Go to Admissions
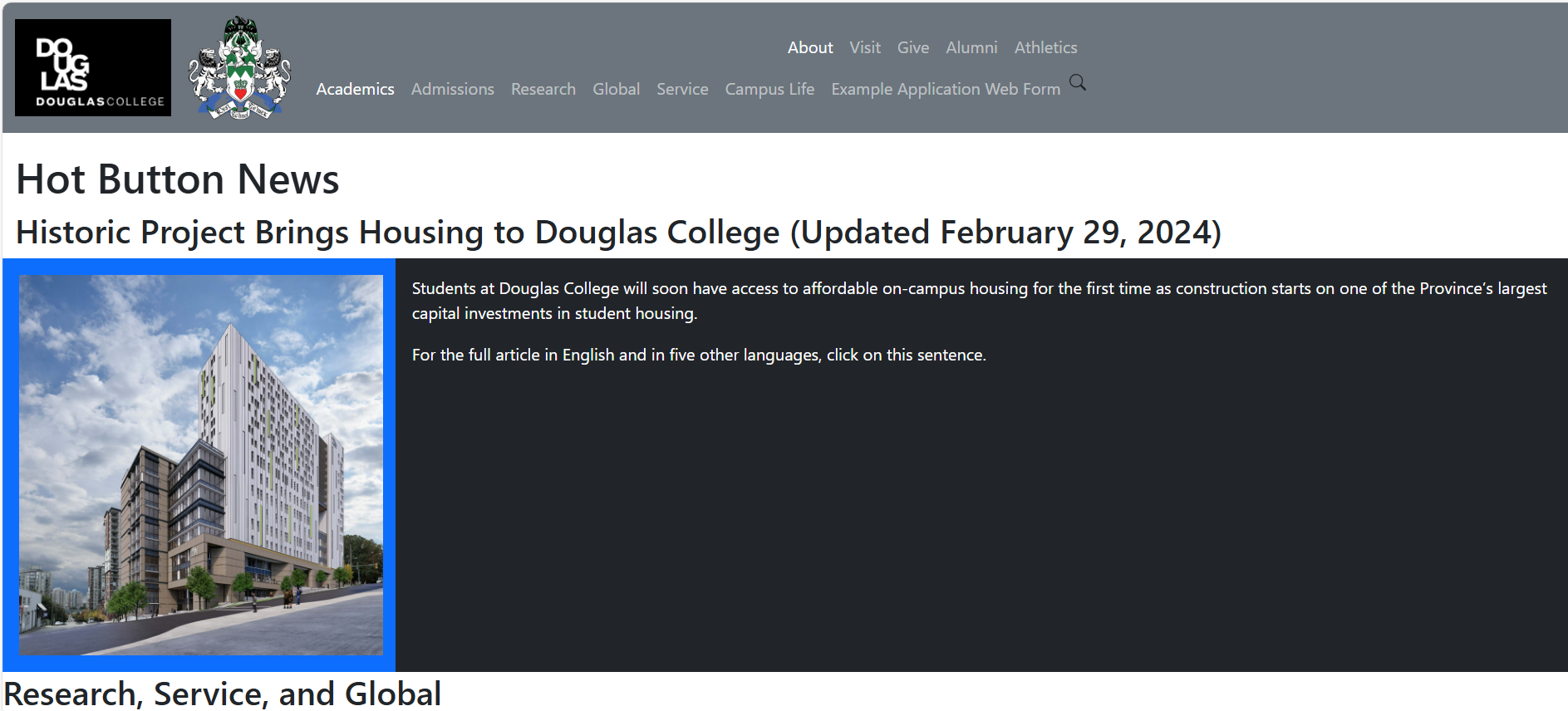 click(x=453, y=90)
